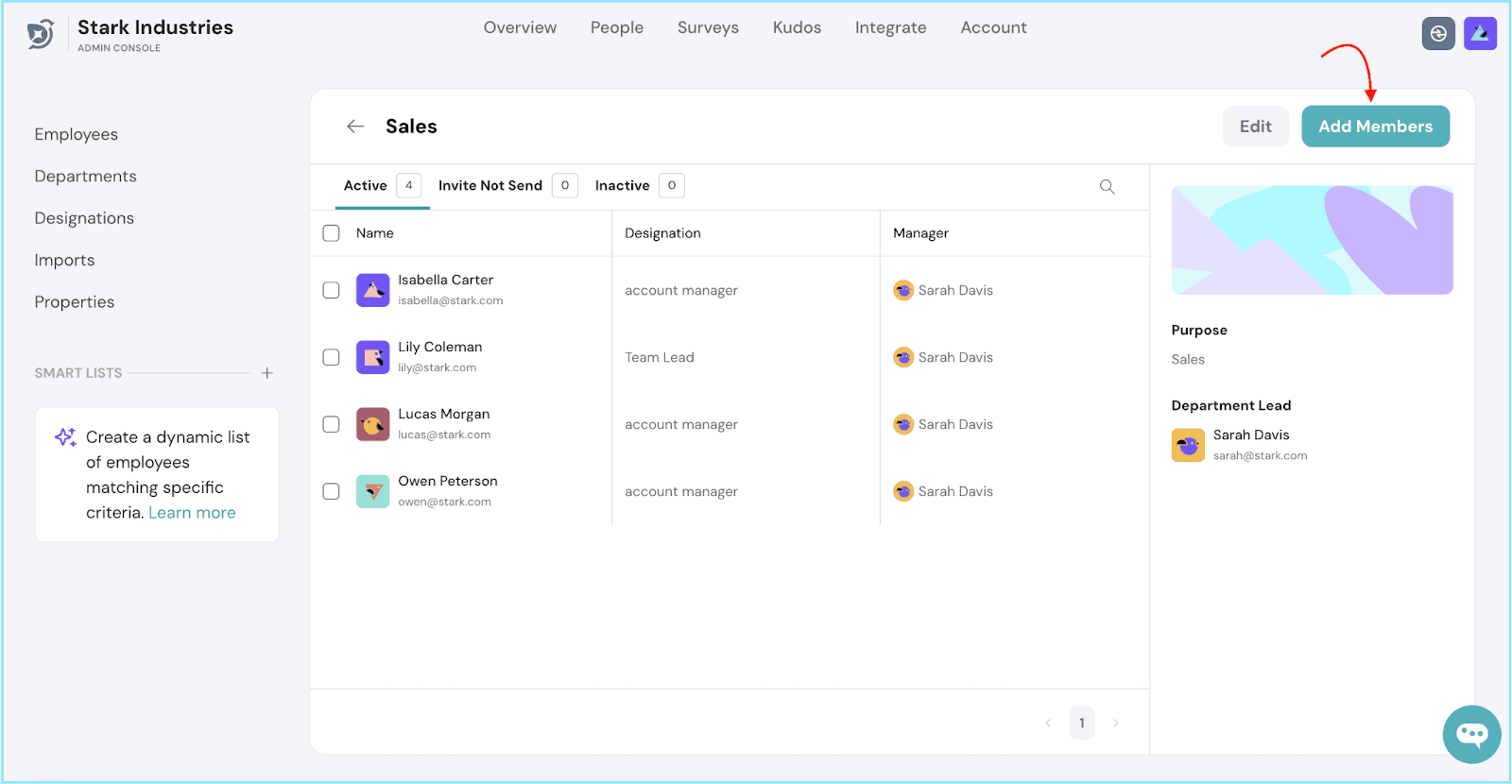This screenshot has height=784, width=1512.
Task: Tick the checkbox for Lily Coleman
Action: click(331, 357)
